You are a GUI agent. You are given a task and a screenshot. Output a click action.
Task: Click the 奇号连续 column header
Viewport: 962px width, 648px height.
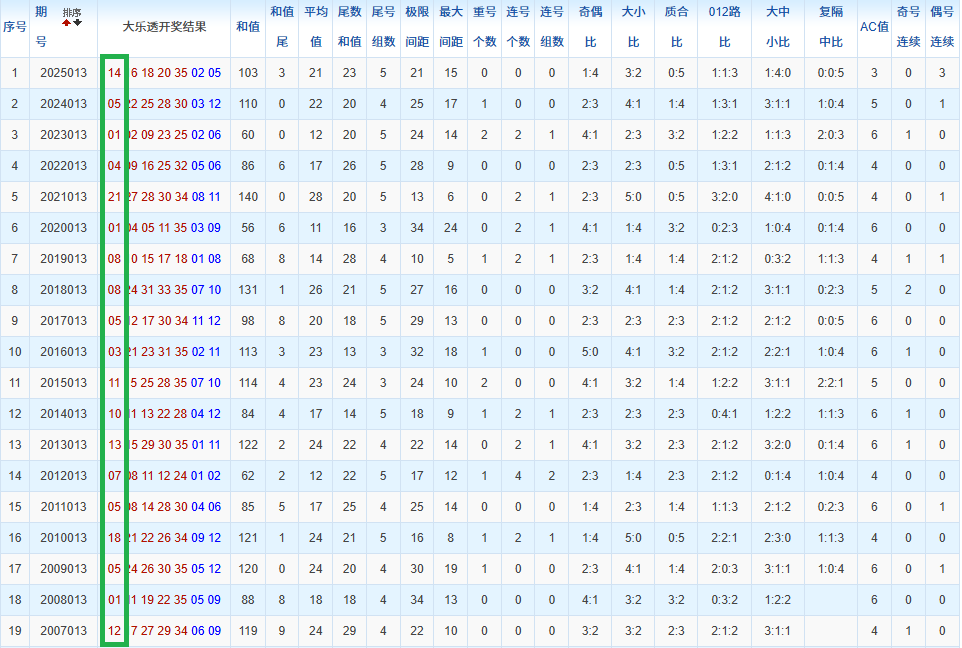pos(909,27)
